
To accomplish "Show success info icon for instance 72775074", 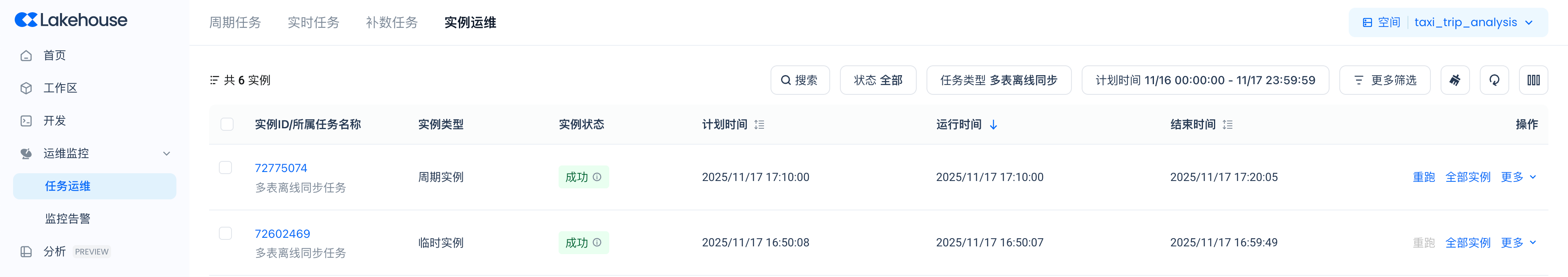I will click(x=597, y=177).
